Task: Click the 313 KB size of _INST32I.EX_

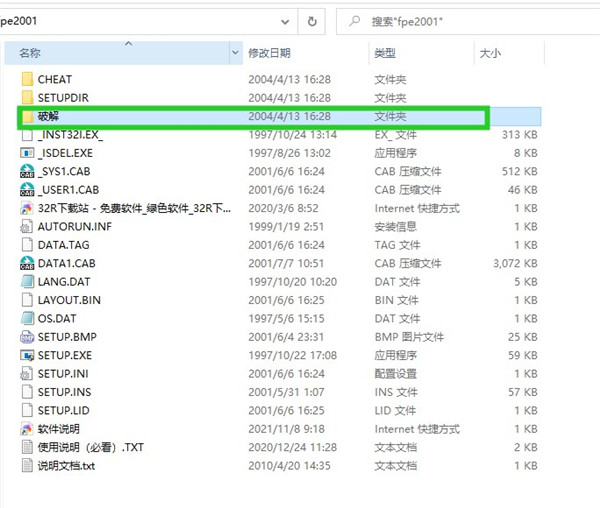Action: [x=520, y=135]
